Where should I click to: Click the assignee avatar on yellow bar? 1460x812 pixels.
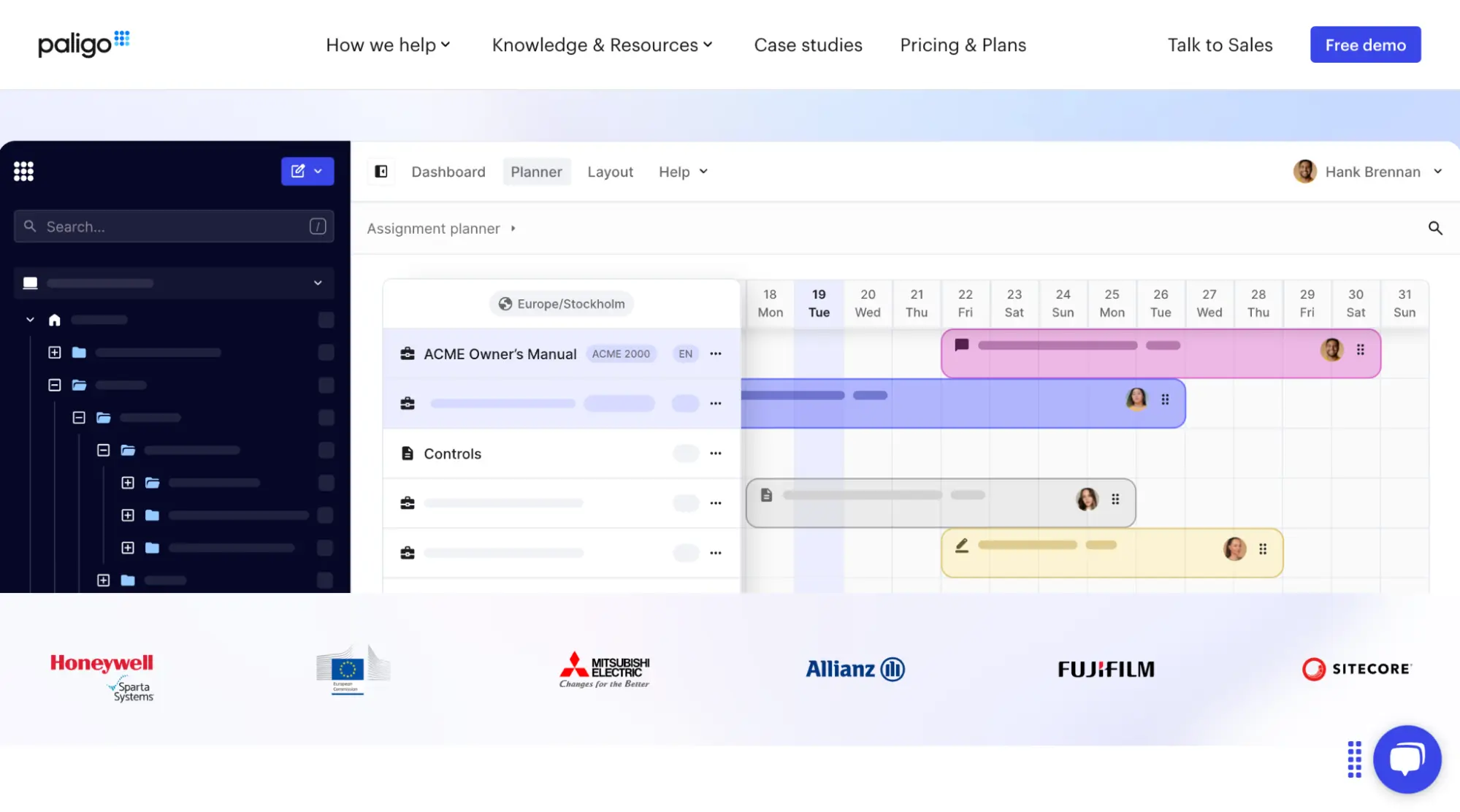point(1235,549)
